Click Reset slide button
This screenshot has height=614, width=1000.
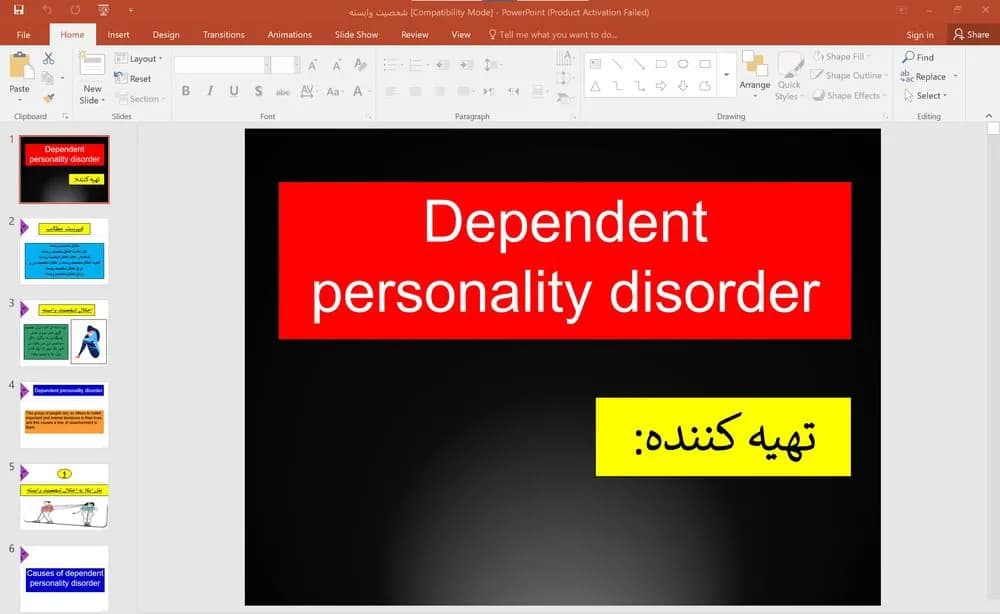click(133, 78)
